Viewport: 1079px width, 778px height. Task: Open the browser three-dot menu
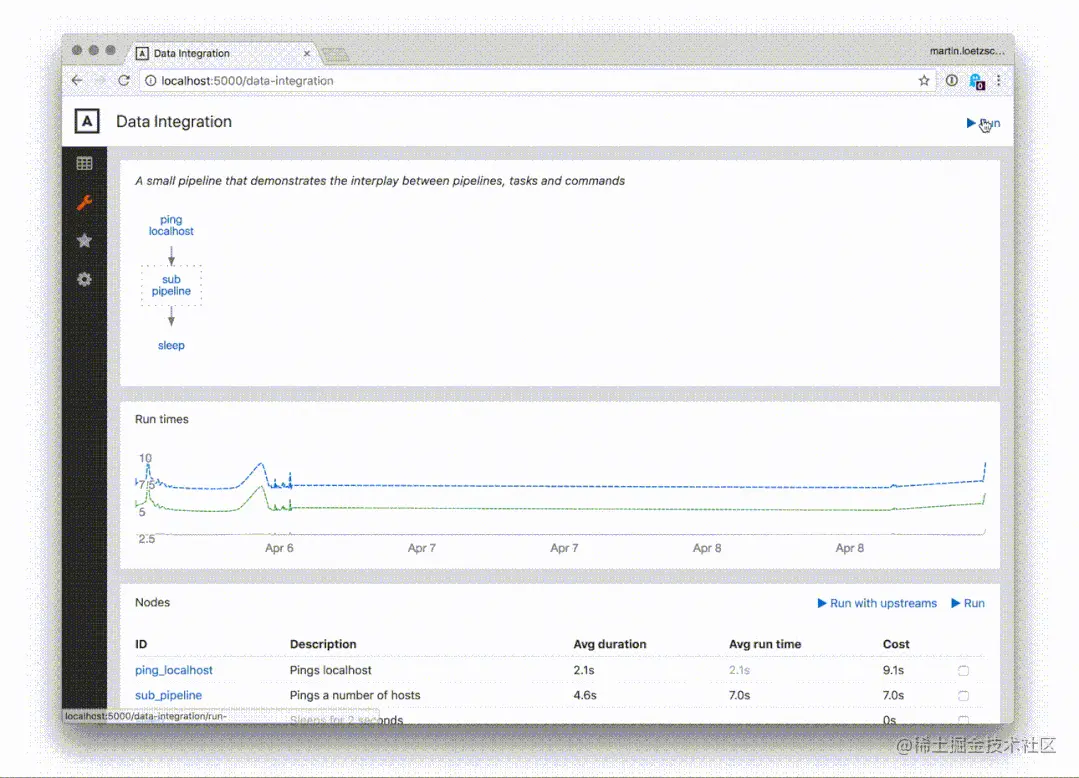(998, 80)
